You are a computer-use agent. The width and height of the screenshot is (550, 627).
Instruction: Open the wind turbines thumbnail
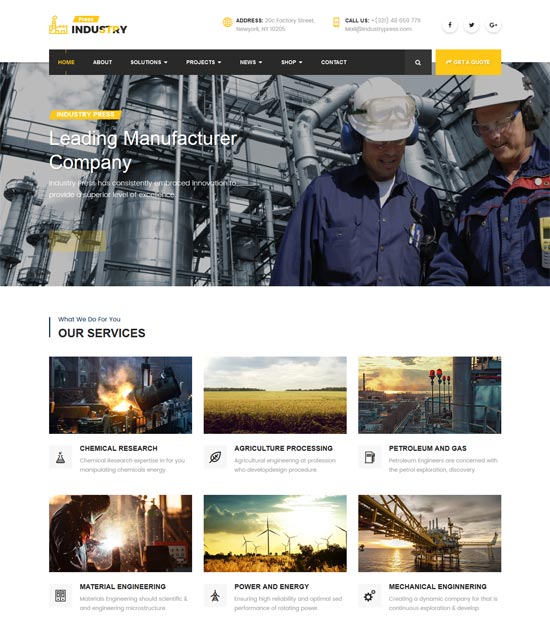[x=275, y=533]
